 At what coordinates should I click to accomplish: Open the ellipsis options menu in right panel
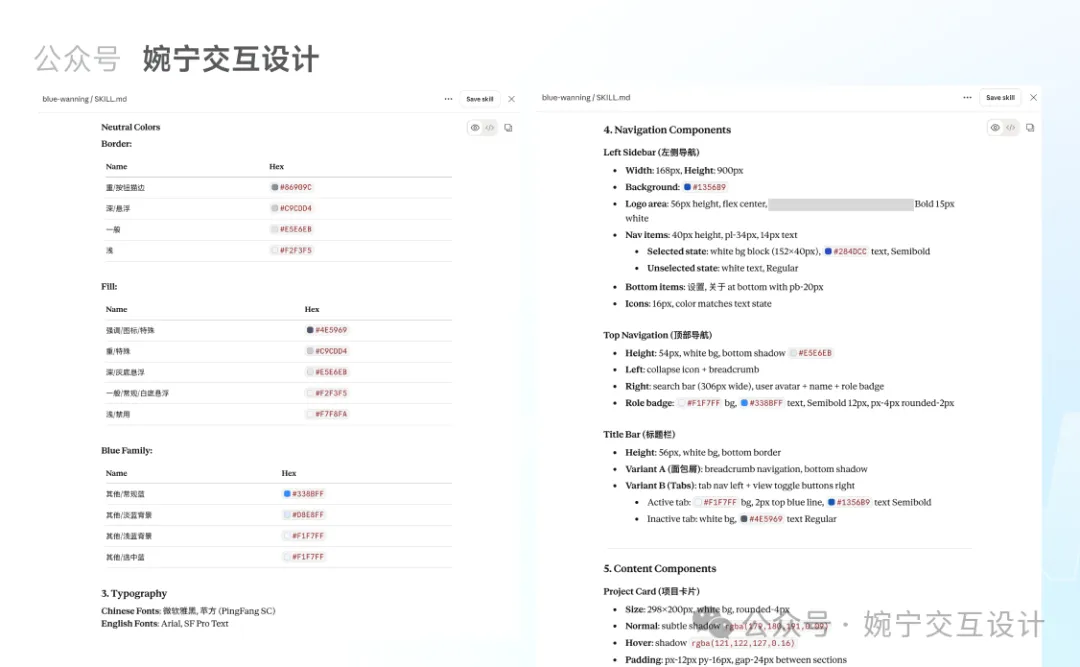(968, 98)
